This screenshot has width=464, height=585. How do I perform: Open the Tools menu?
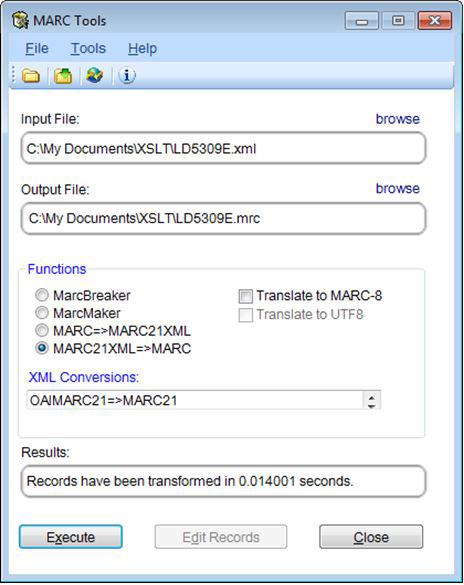point(88,49)
